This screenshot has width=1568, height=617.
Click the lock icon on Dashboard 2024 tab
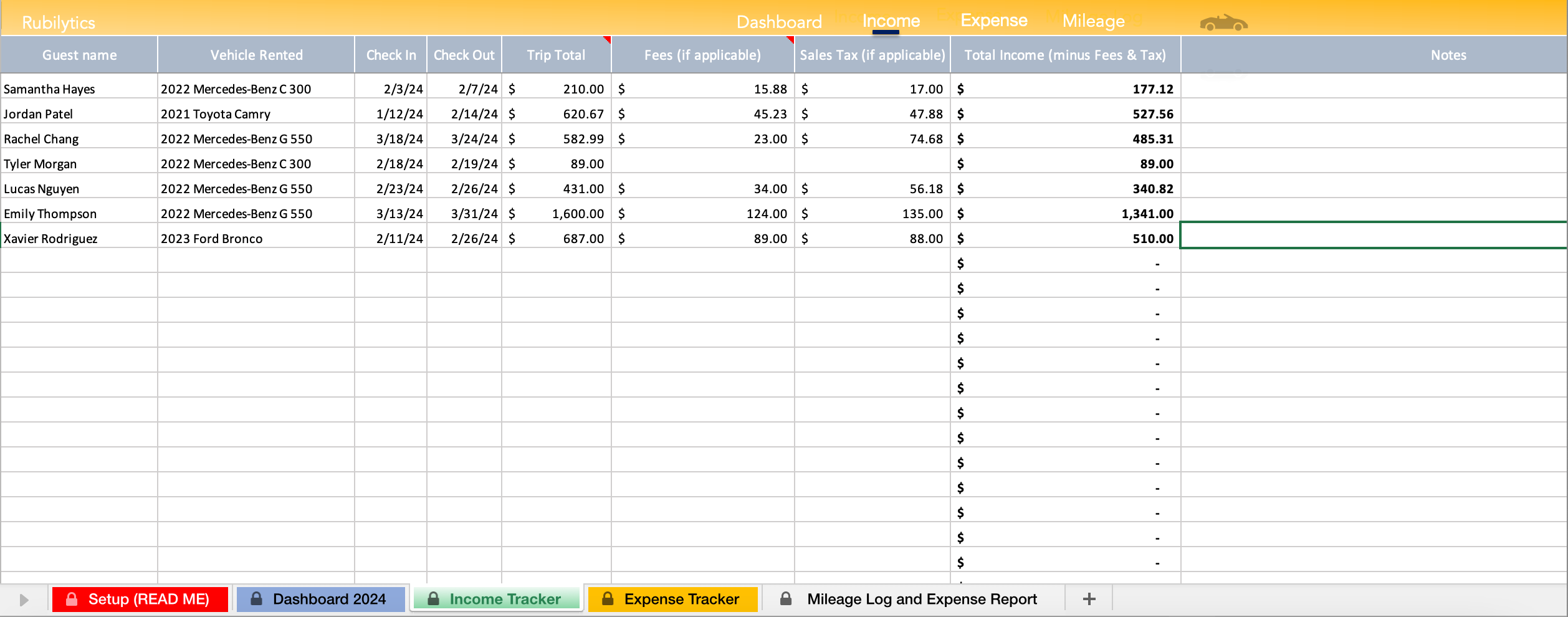point(257,599)
